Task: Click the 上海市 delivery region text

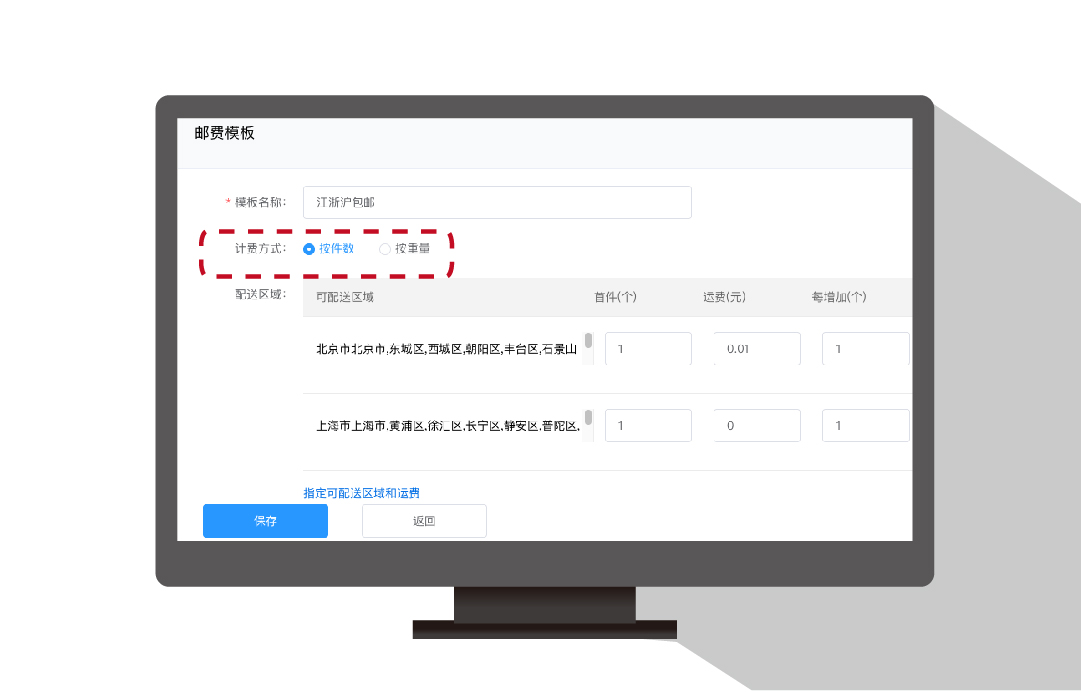Action: (446, 426)
